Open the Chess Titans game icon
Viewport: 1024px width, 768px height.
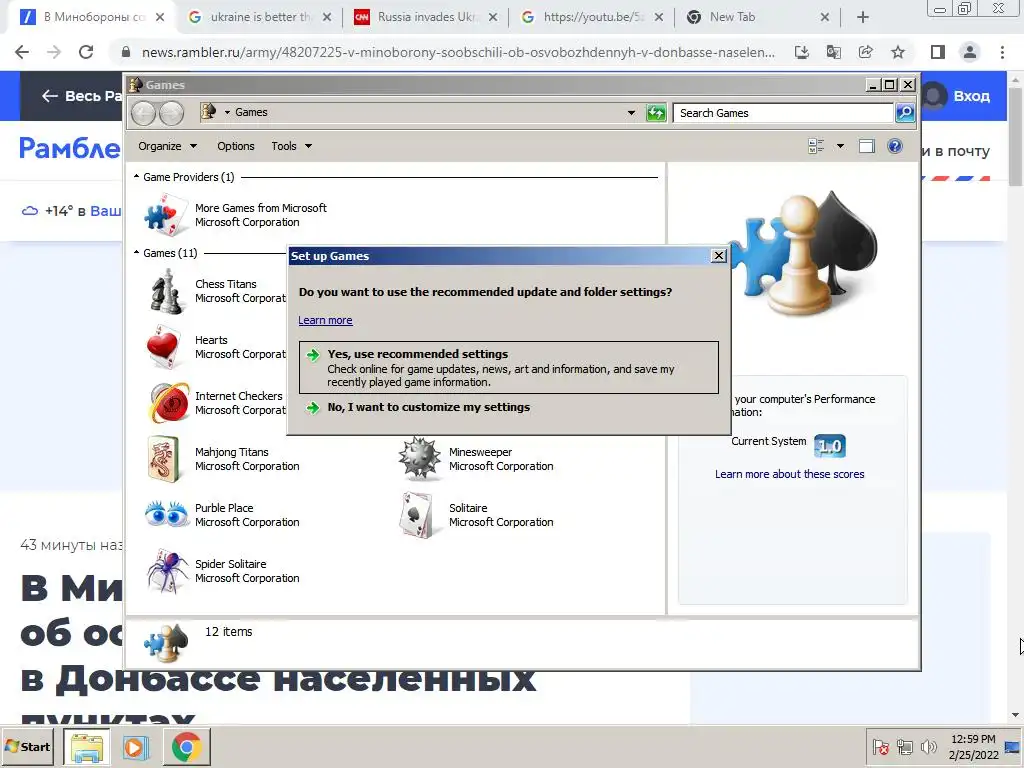165,291
